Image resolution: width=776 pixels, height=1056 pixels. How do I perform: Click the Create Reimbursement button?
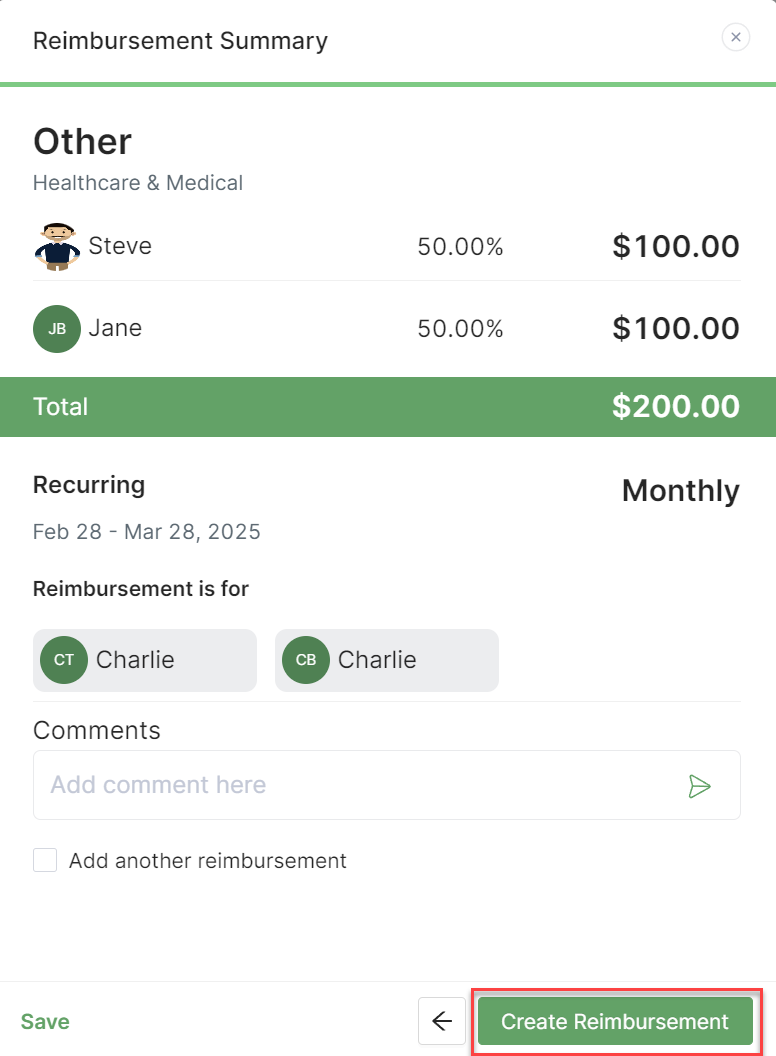point(615,1021)
